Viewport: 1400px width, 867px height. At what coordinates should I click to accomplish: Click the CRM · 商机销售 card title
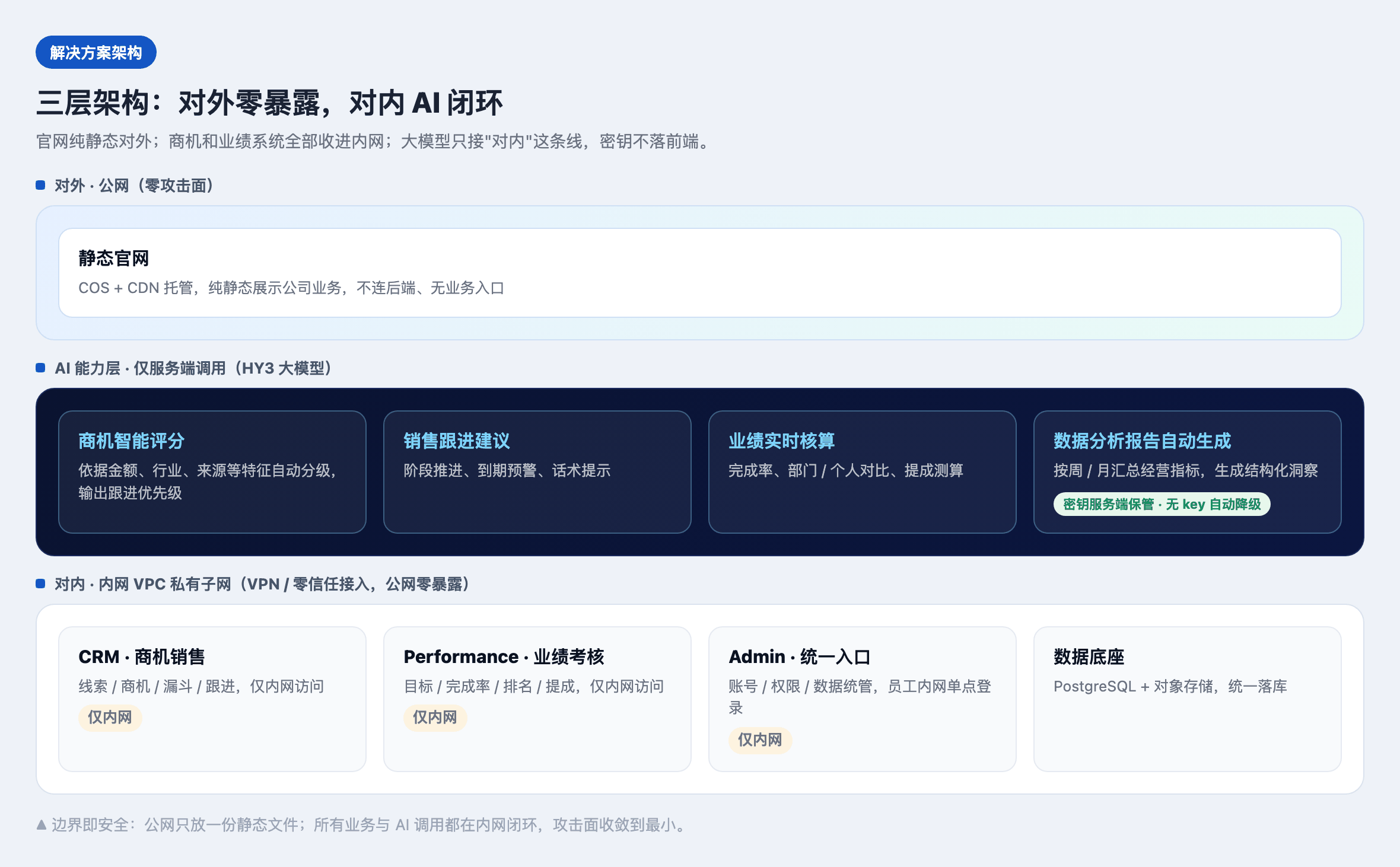[x=142, y=656]
